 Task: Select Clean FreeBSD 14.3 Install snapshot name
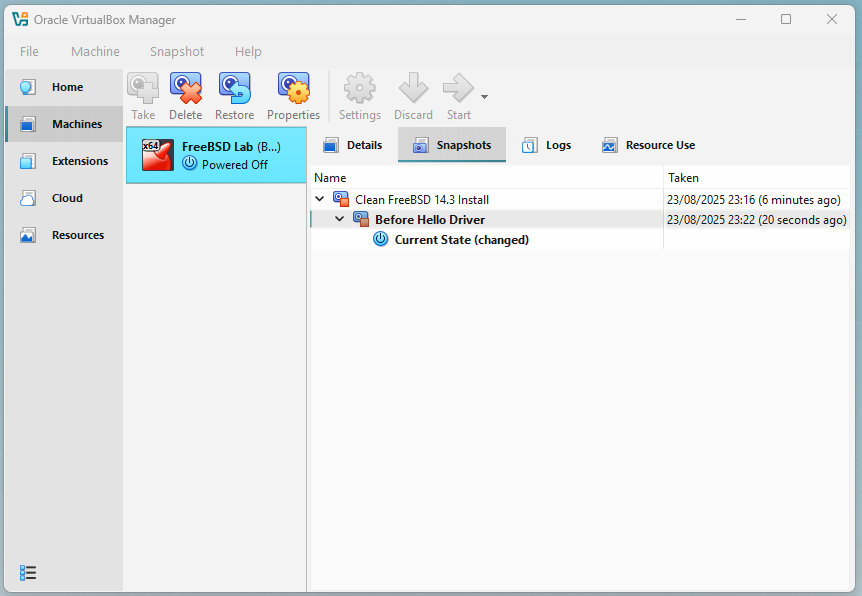point(422,200)
